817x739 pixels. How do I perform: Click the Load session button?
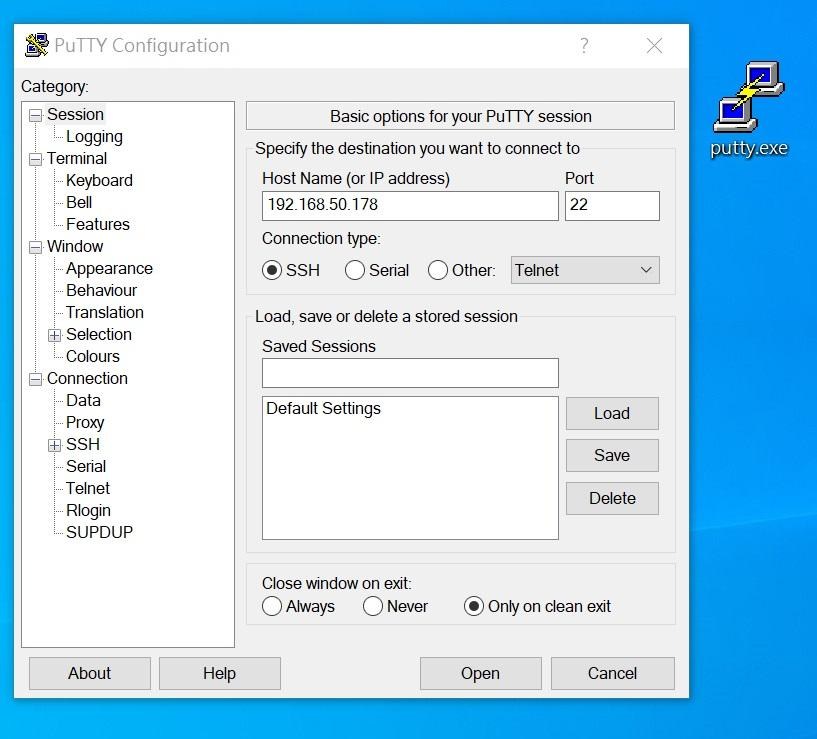click(612, 413)
